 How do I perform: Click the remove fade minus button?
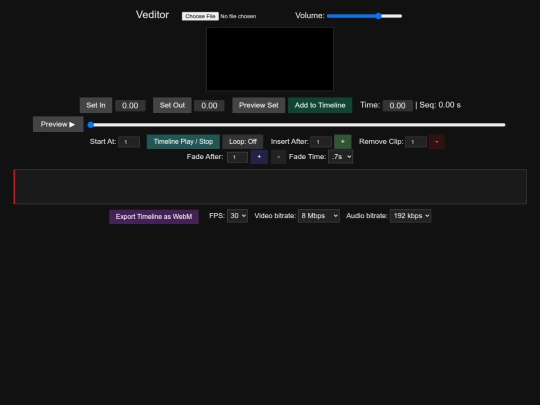click(278, 157)
